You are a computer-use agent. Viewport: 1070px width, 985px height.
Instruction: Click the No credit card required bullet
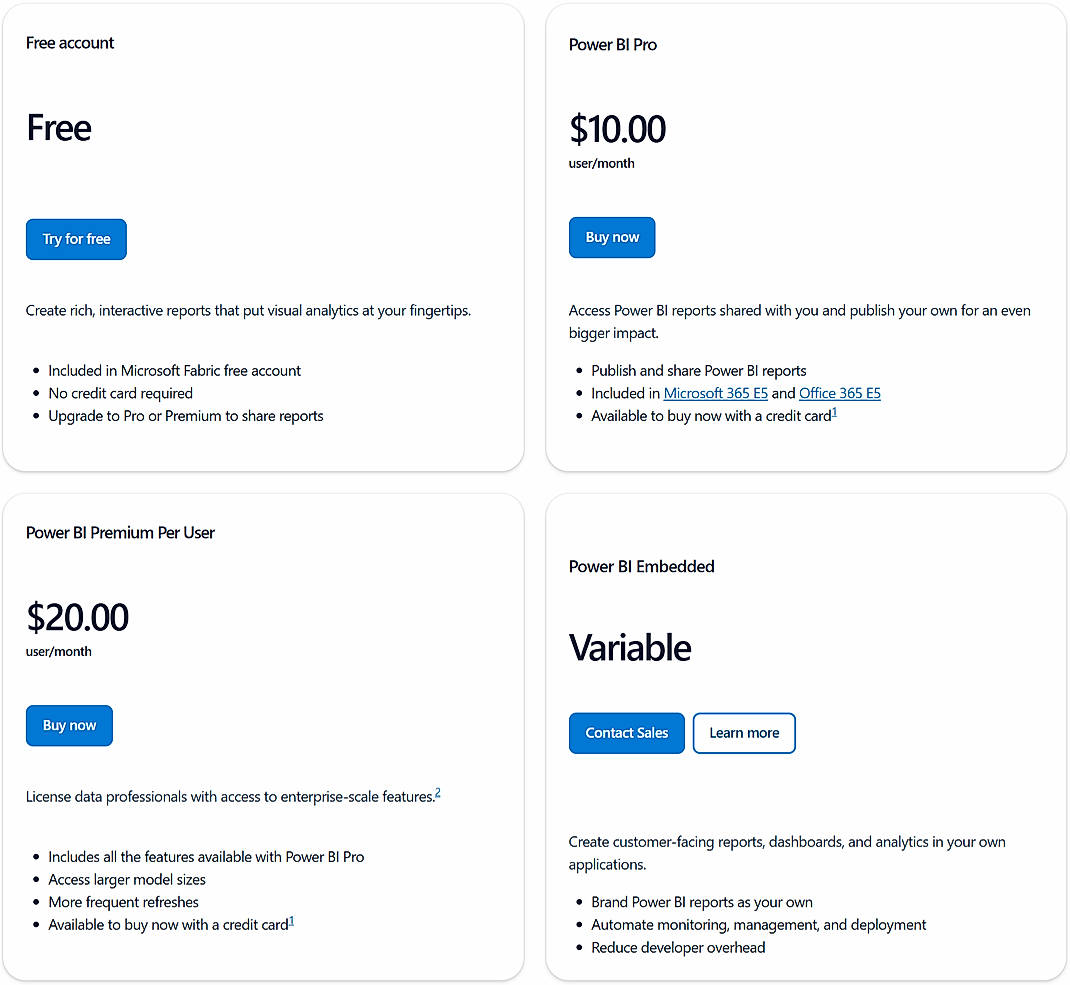tap(120, 394)
